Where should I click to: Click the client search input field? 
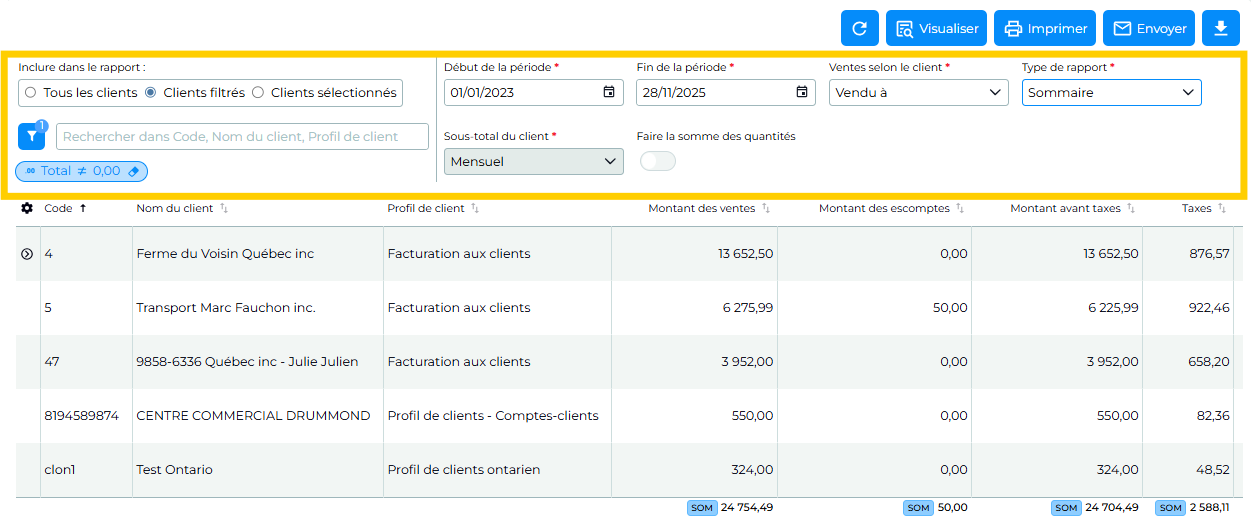tap(242, 137)
